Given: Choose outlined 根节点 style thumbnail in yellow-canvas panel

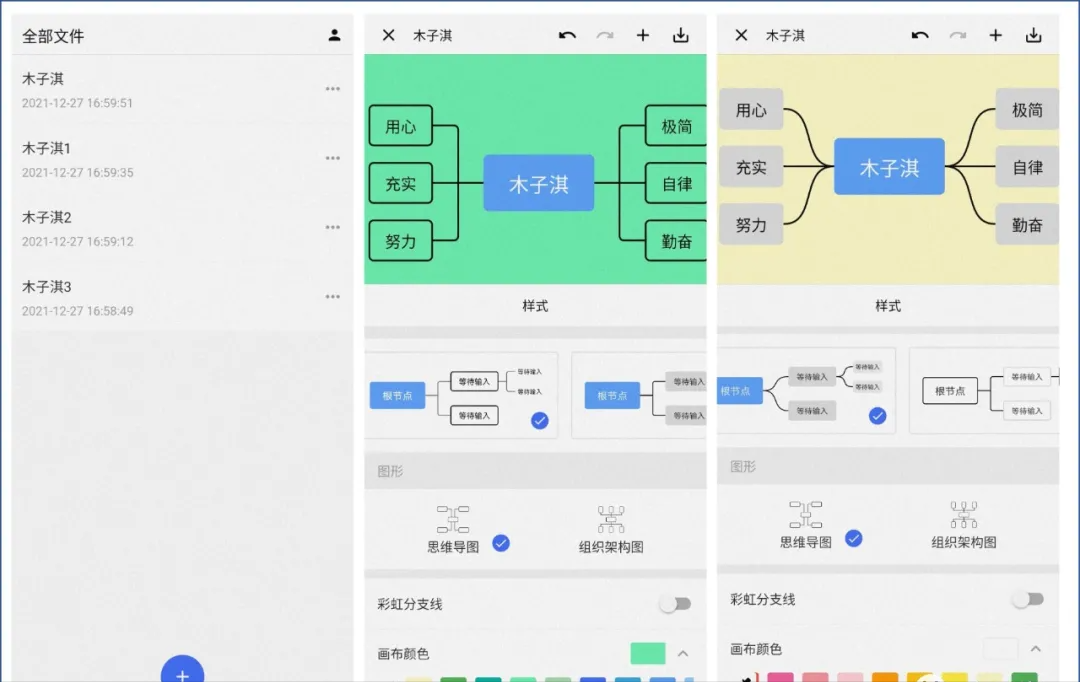Looking at the screenshot, I should click(984, 391).
